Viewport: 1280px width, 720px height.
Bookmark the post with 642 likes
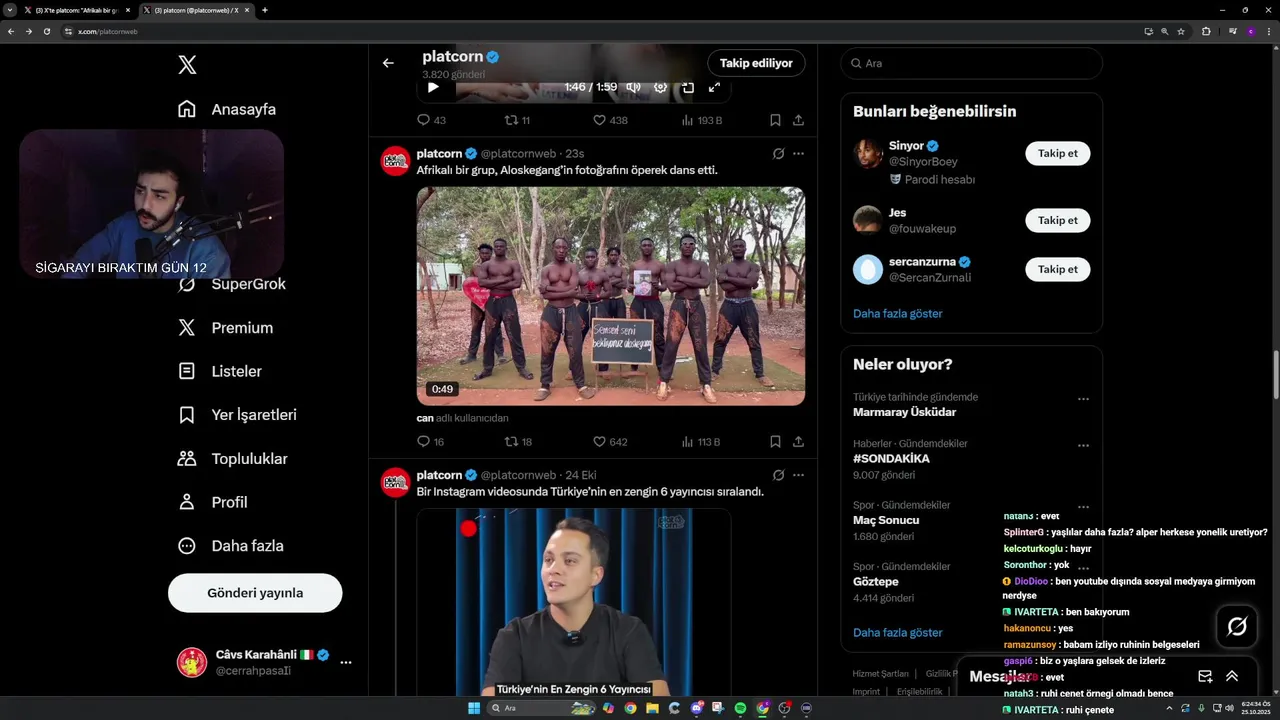click(775, 441)
